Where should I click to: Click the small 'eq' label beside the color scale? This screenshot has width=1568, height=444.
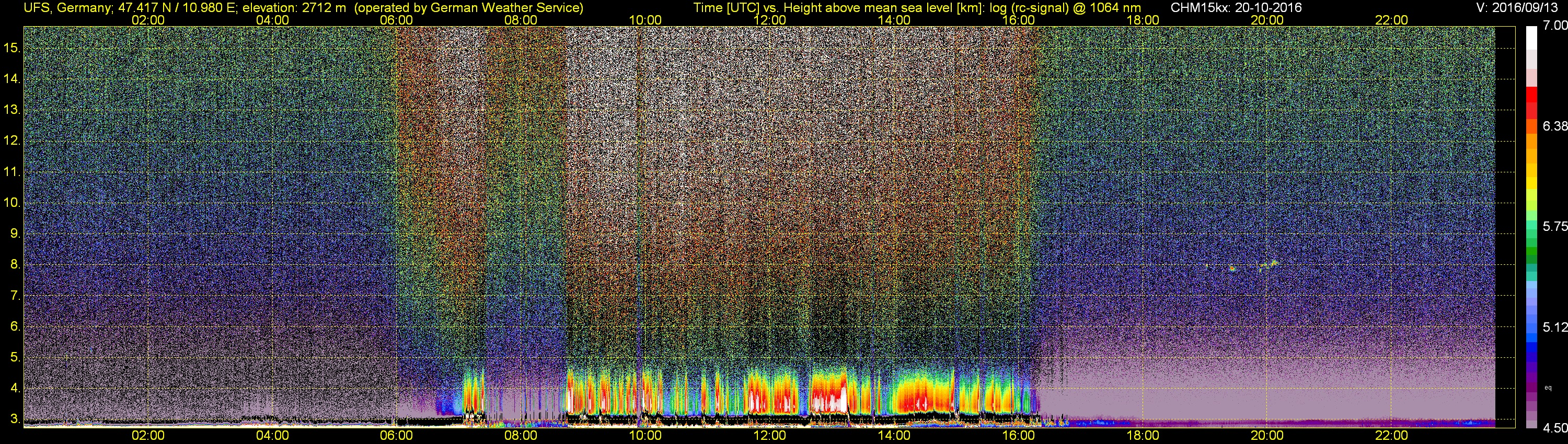pos(1548,388)
